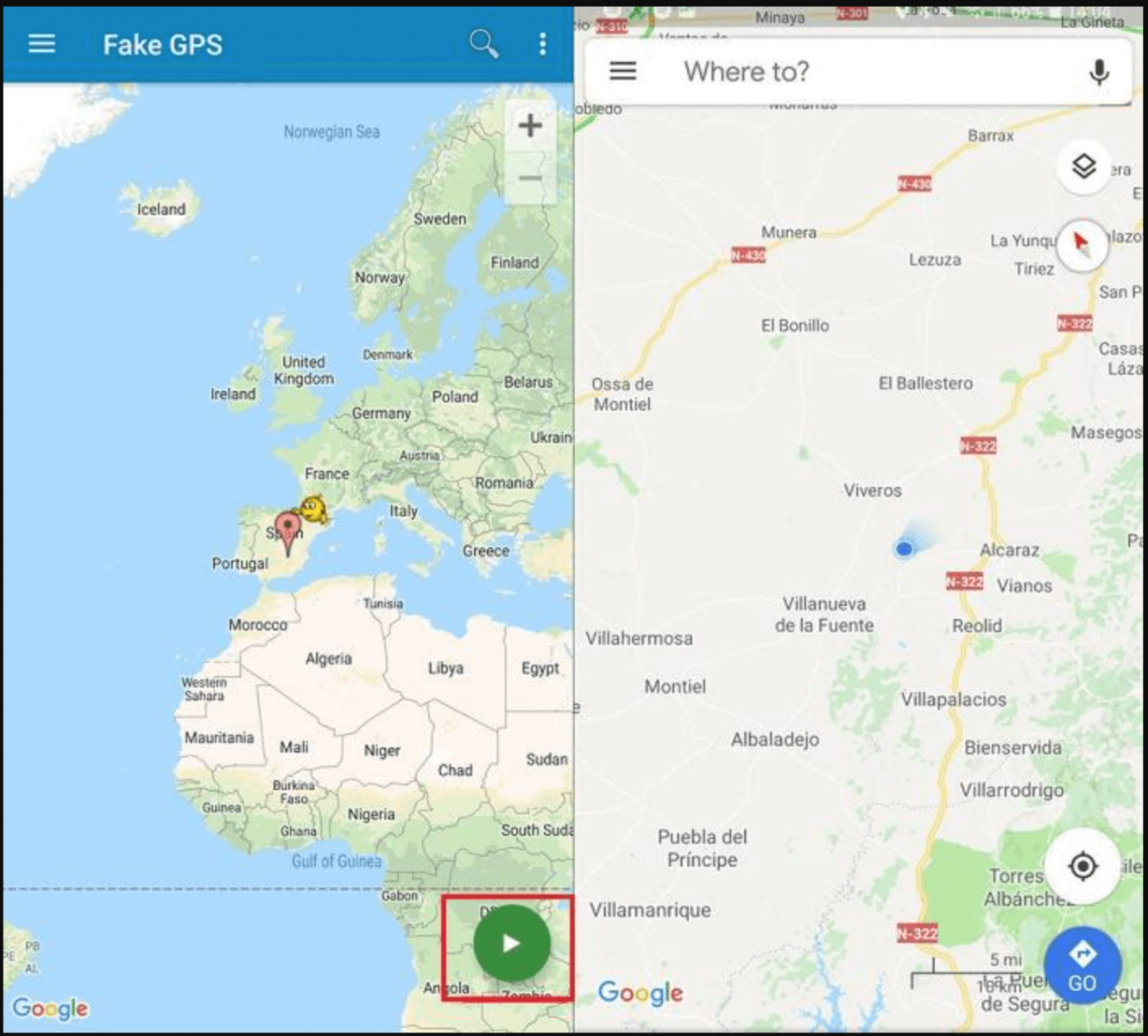Tap the blue GO directions button

coord(1082,965)
